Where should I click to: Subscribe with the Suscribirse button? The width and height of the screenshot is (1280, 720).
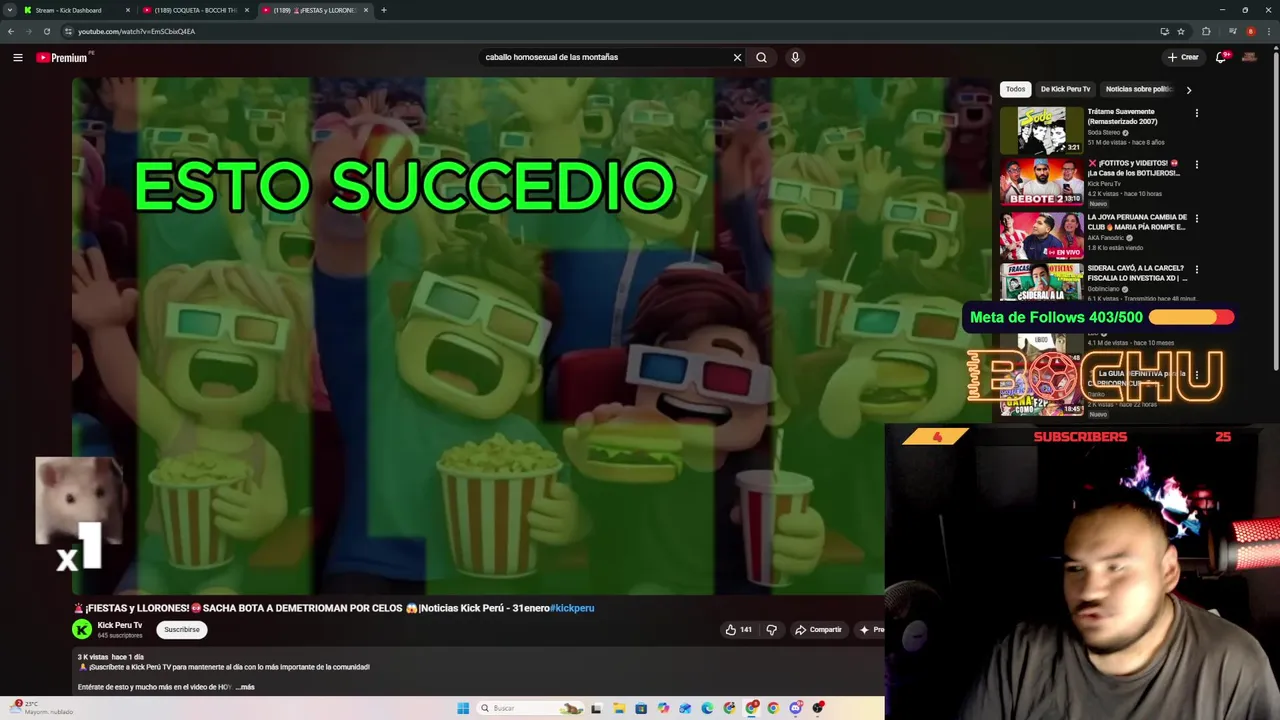coord(182,629)
